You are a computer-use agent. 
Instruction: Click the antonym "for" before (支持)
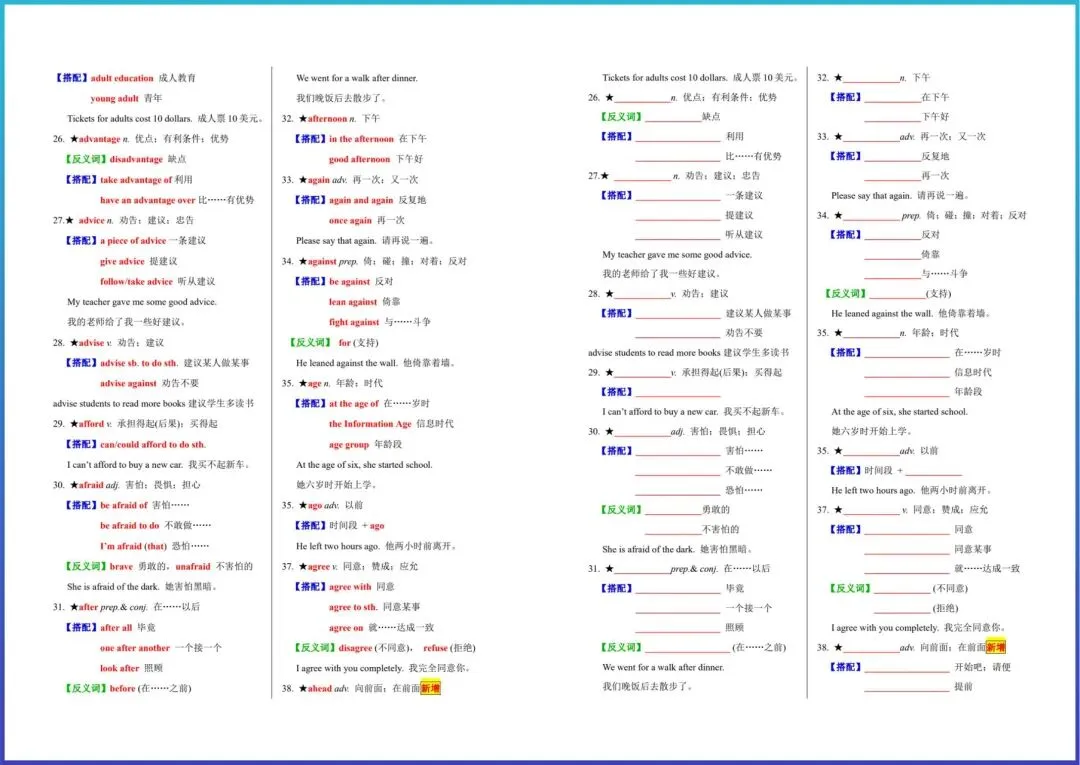pyautogui.click(x=344, y=343)
